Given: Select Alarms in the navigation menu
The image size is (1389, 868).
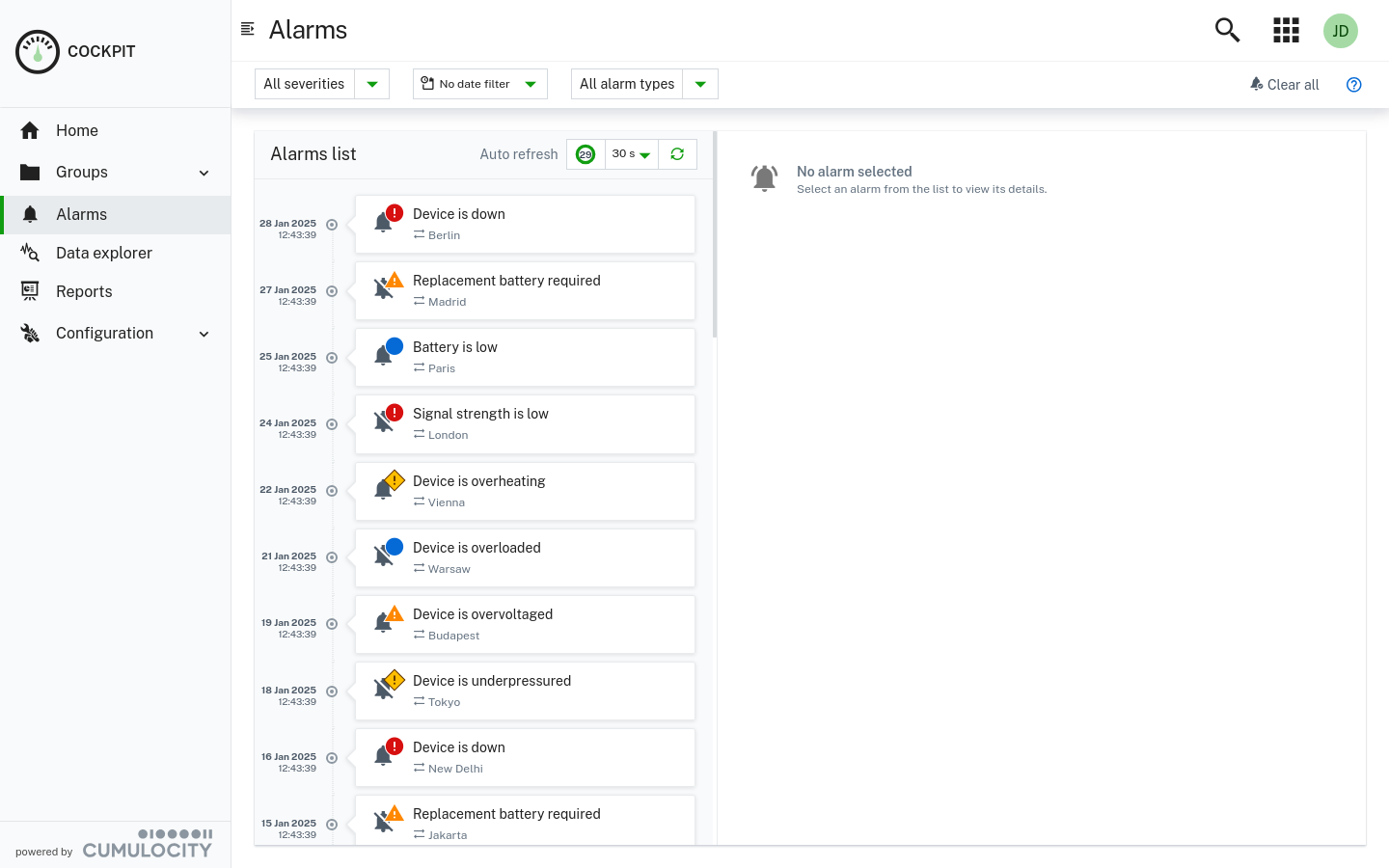Looking at the screenshot, I should pyautogui.click(x=81, y=214).
